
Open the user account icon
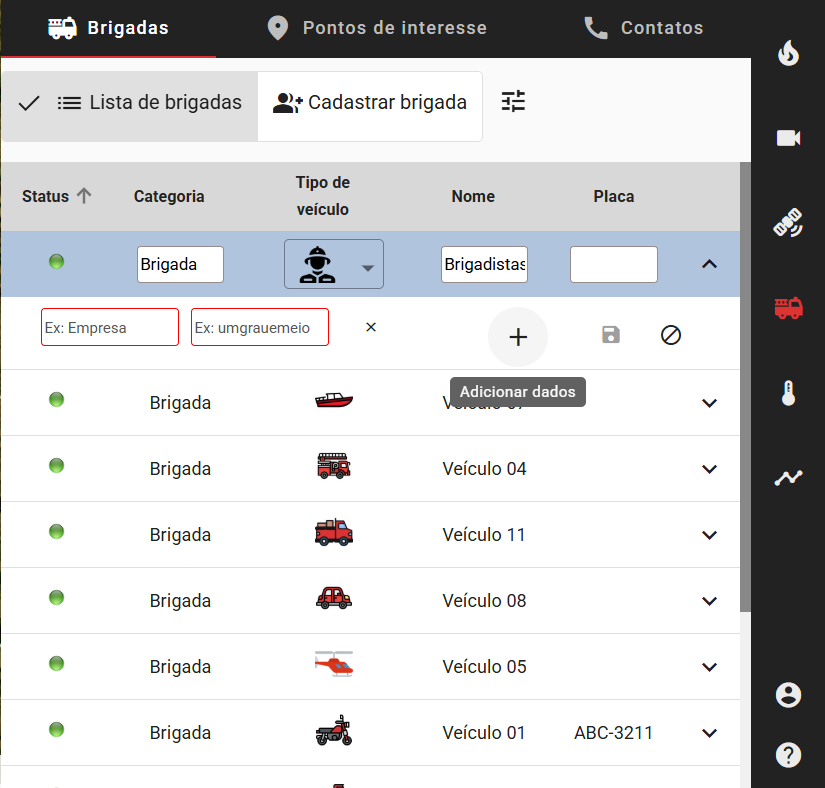[x=788, y=695]
